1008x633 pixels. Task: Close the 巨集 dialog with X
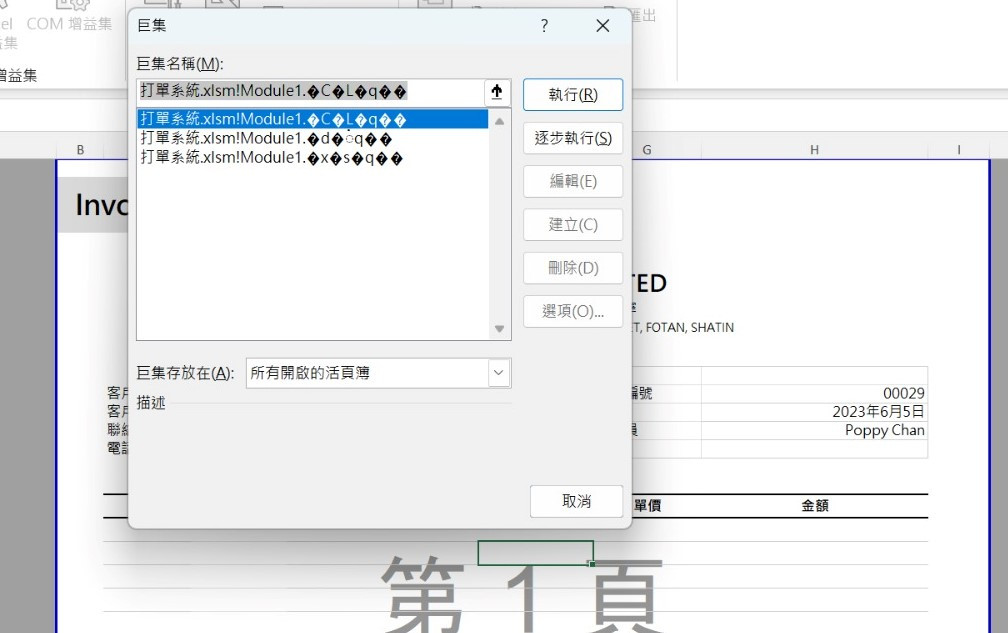tap(602, 26)
